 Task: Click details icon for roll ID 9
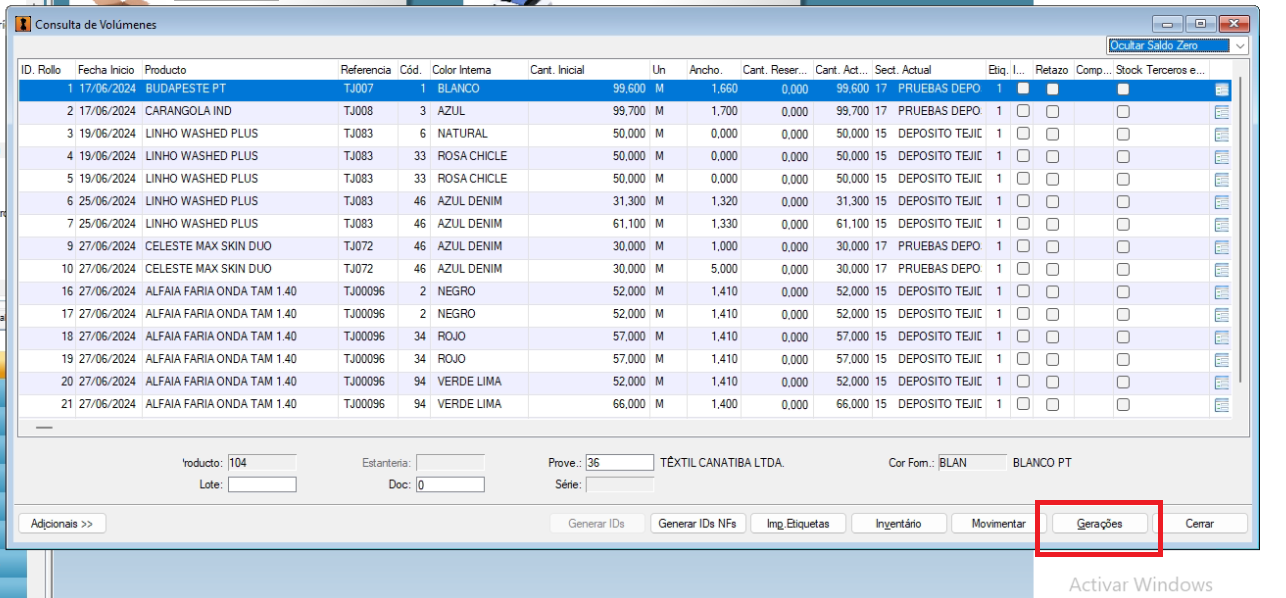1221,247
